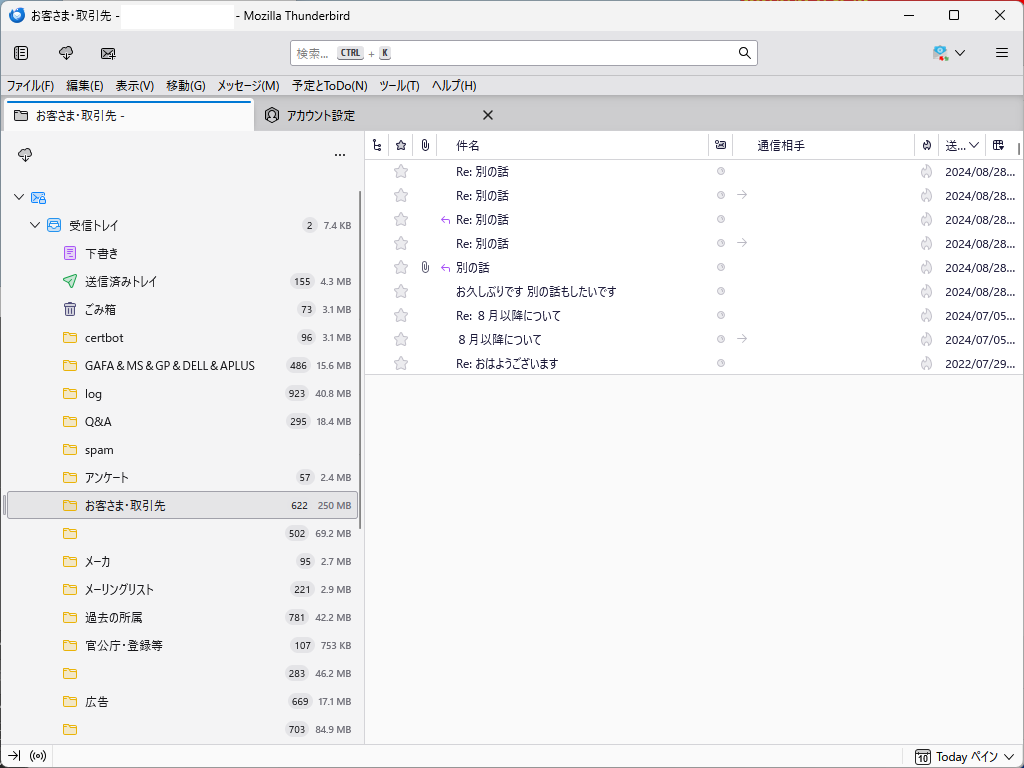Viewport: 1024px width, 768px height.
Task: Mark お久しぶりです message as junk
Action: point(926,291)
